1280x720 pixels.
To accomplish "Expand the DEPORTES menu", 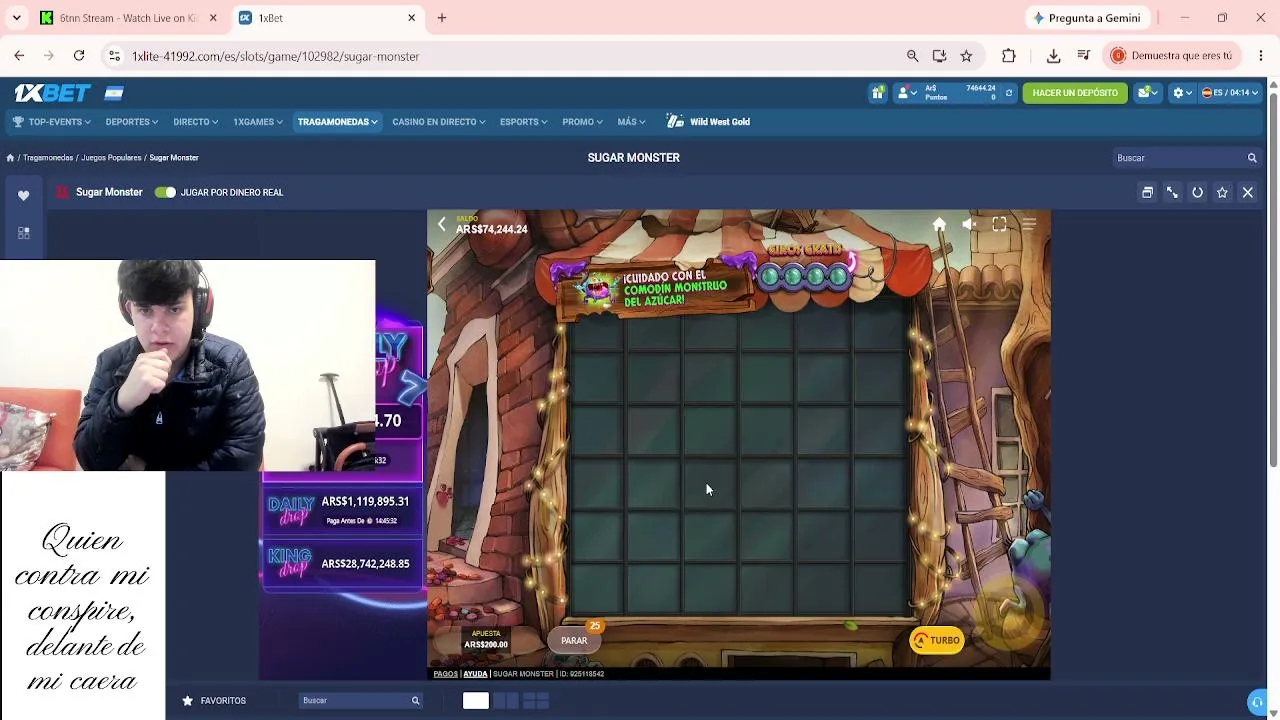I will pos(132,122).
